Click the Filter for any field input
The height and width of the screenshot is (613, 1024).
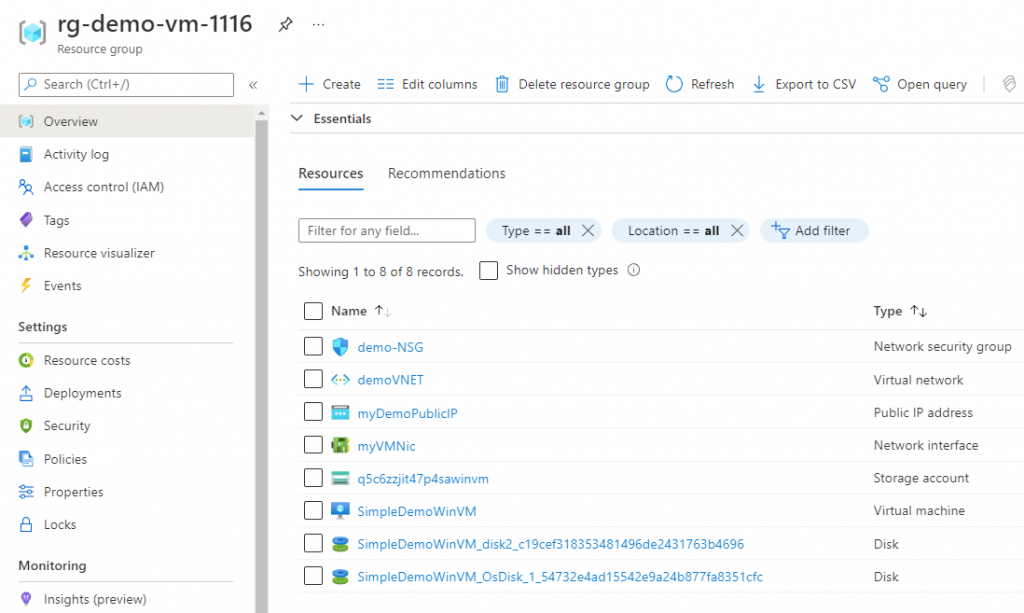tap(386, 231)
